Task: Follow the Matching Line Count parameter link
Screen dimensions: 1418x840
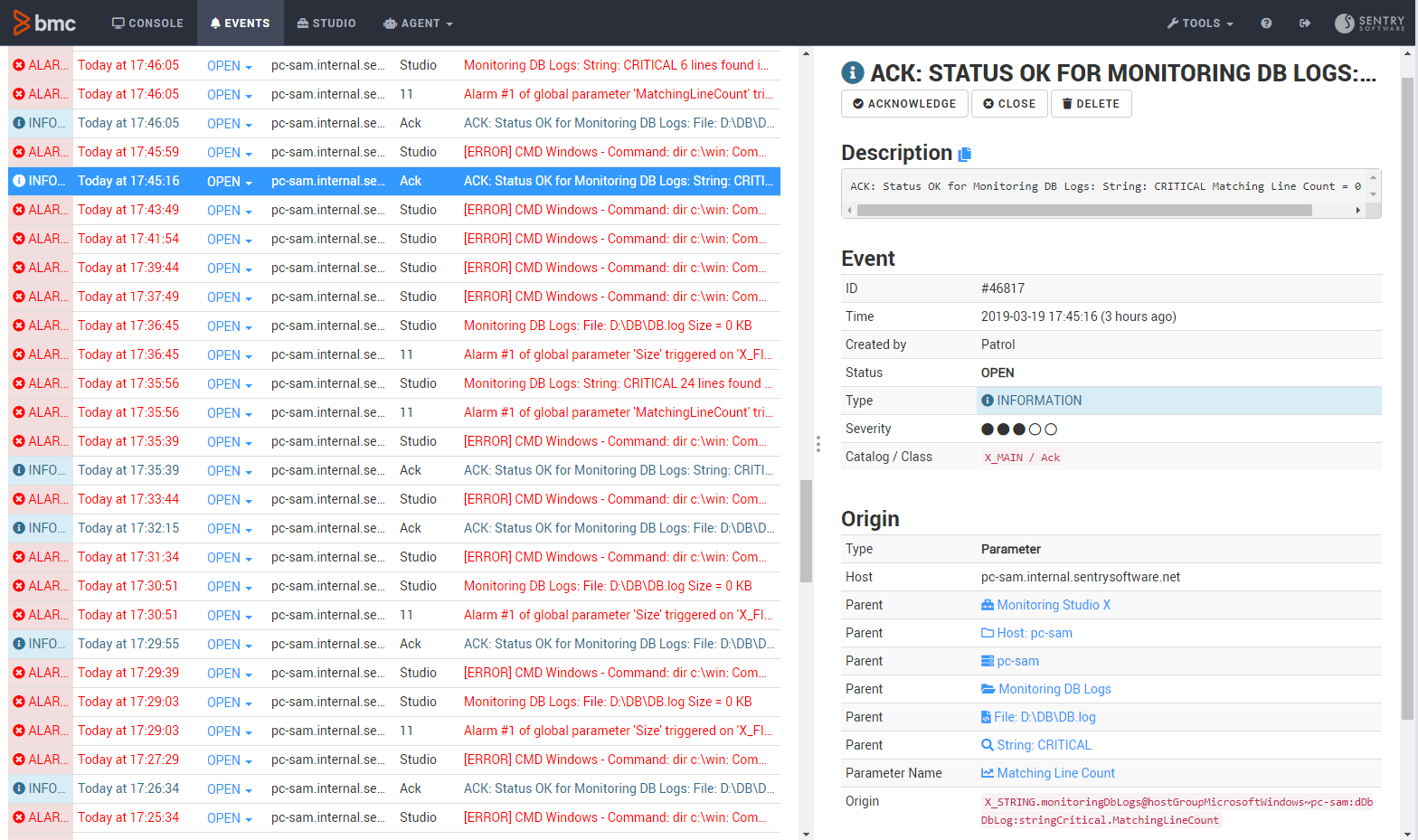Action: (x=1055, y=773)
